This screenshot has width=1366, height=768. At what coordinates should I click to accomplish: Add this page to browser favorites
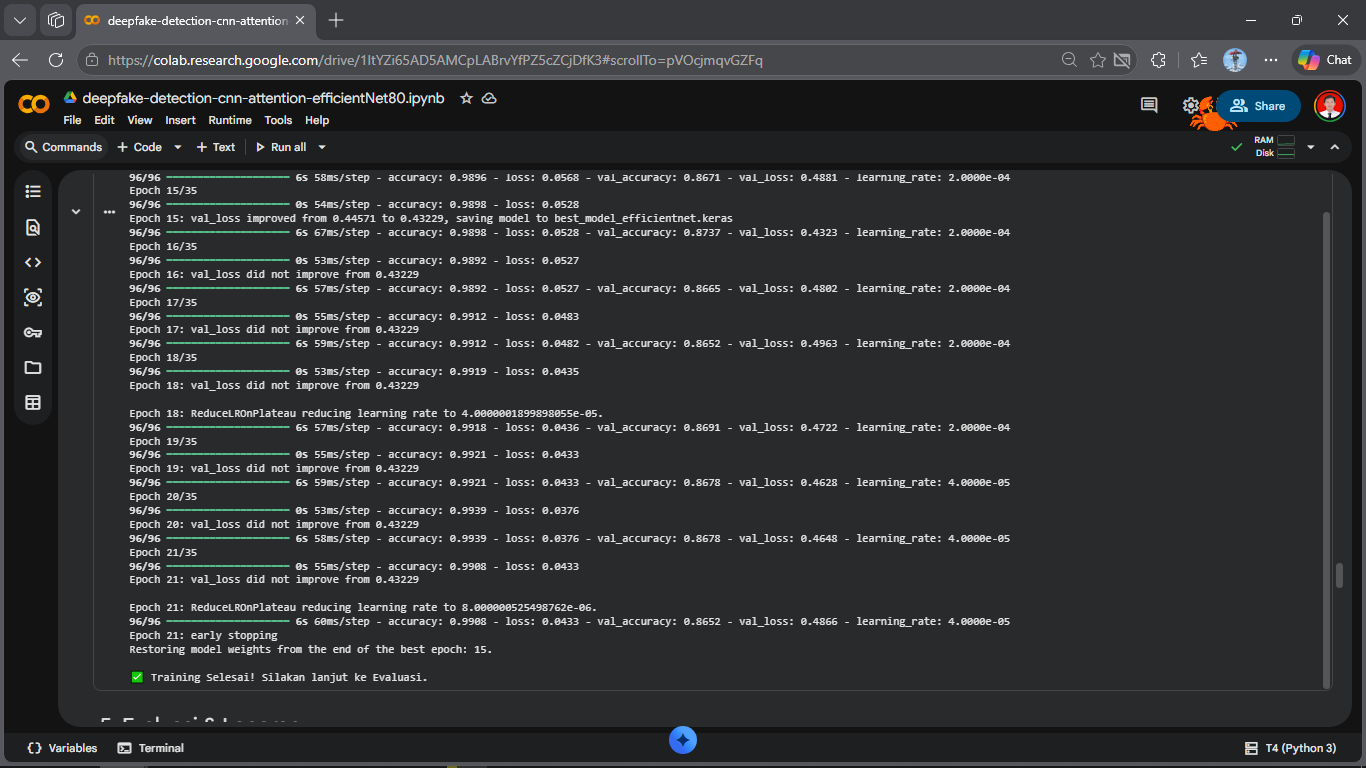pos(1097,60)
